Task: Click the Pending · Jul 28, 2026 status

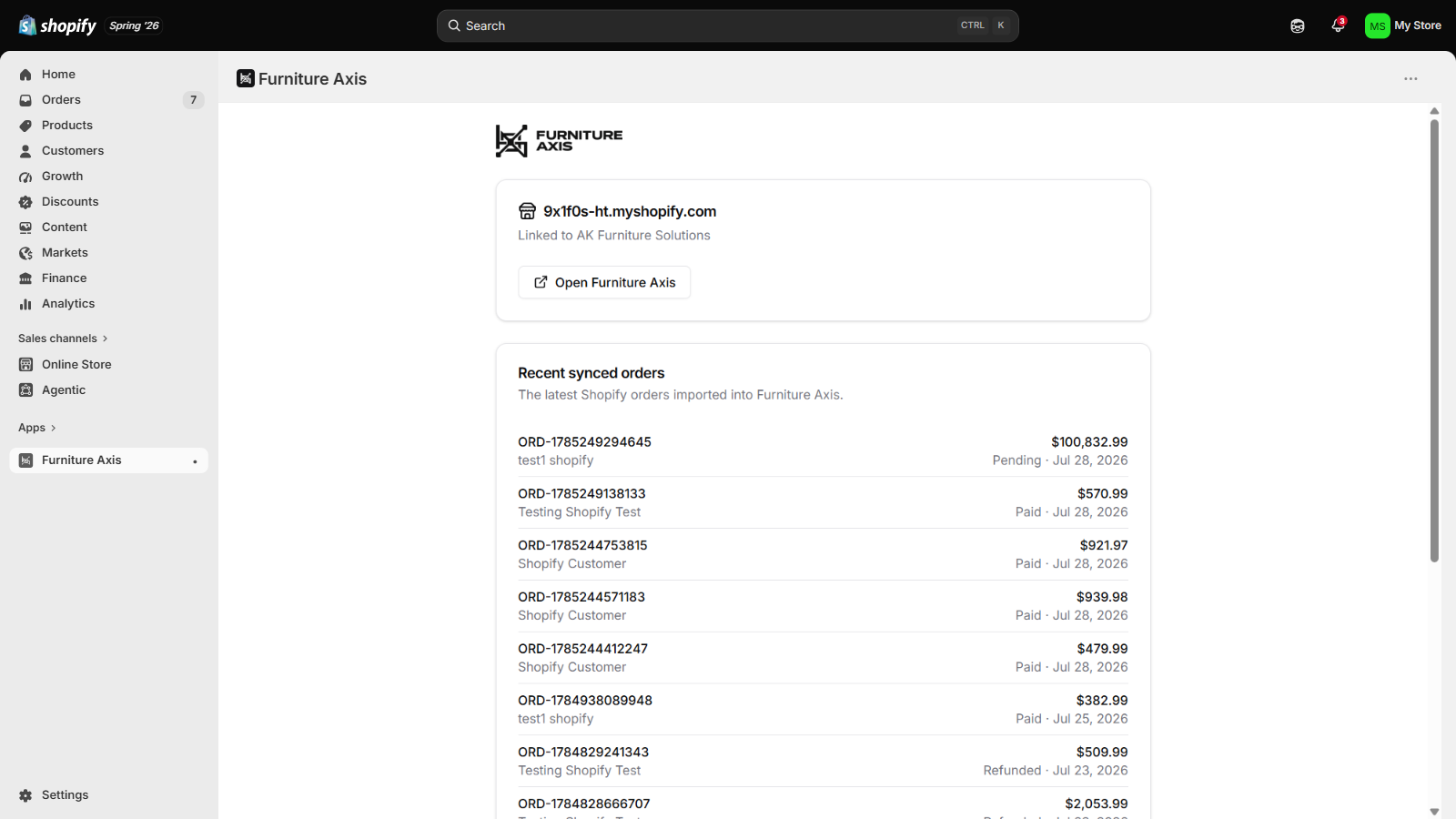Action: tap(1060, 460)
